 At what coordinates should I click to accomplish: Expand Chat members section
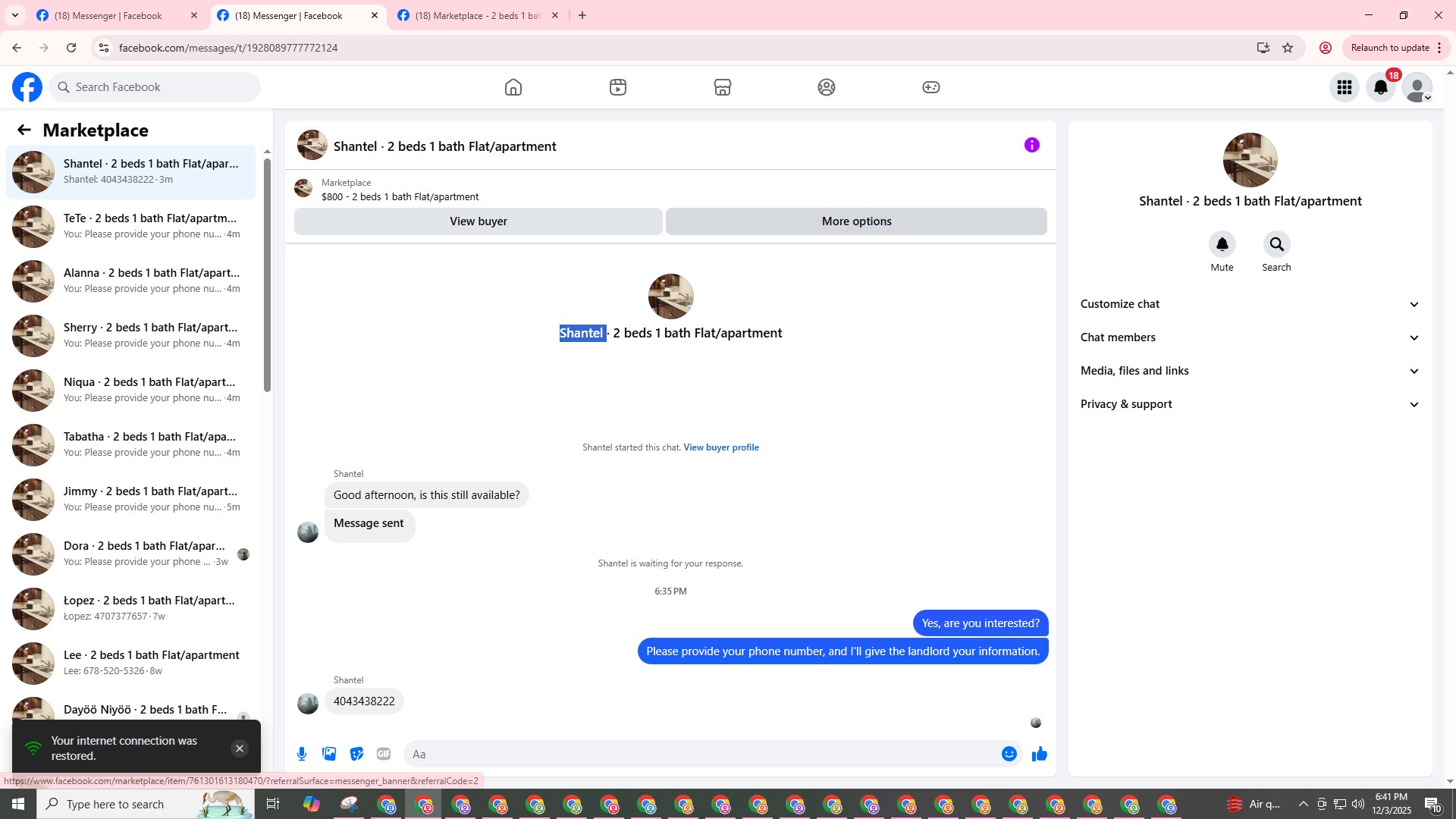point(1250,337)
